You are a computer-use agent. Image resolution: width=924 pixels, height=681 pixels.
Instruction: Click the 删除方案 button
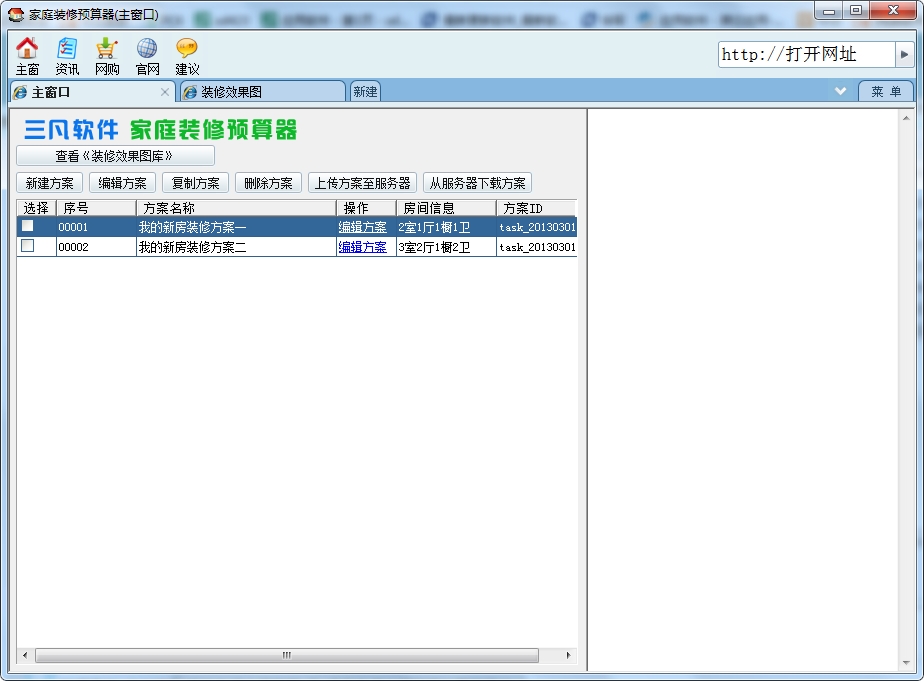tap(269, 183)
